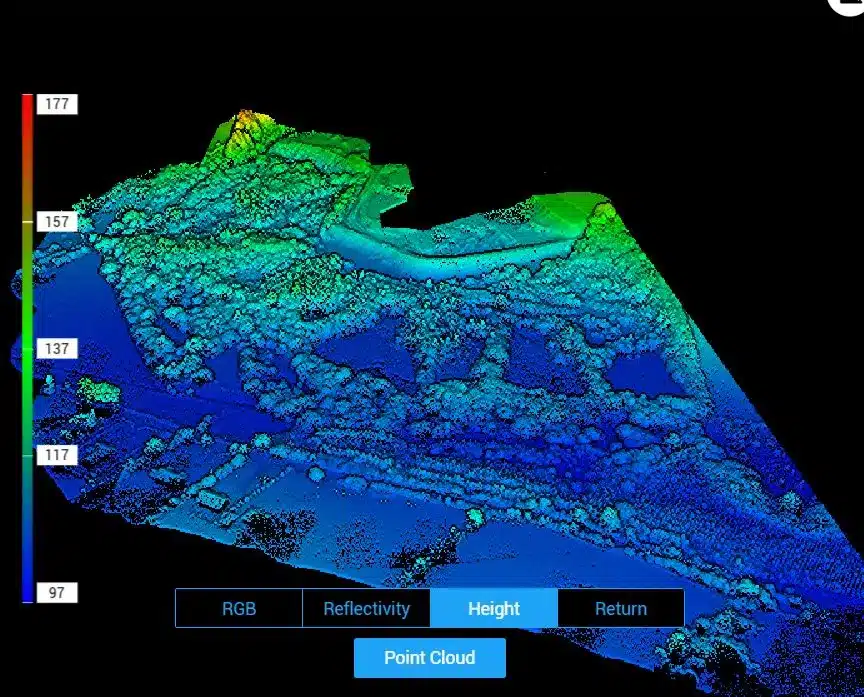Open the Point Cloud mode selector
The image size is (864, 697).
(x=428, y=657)
